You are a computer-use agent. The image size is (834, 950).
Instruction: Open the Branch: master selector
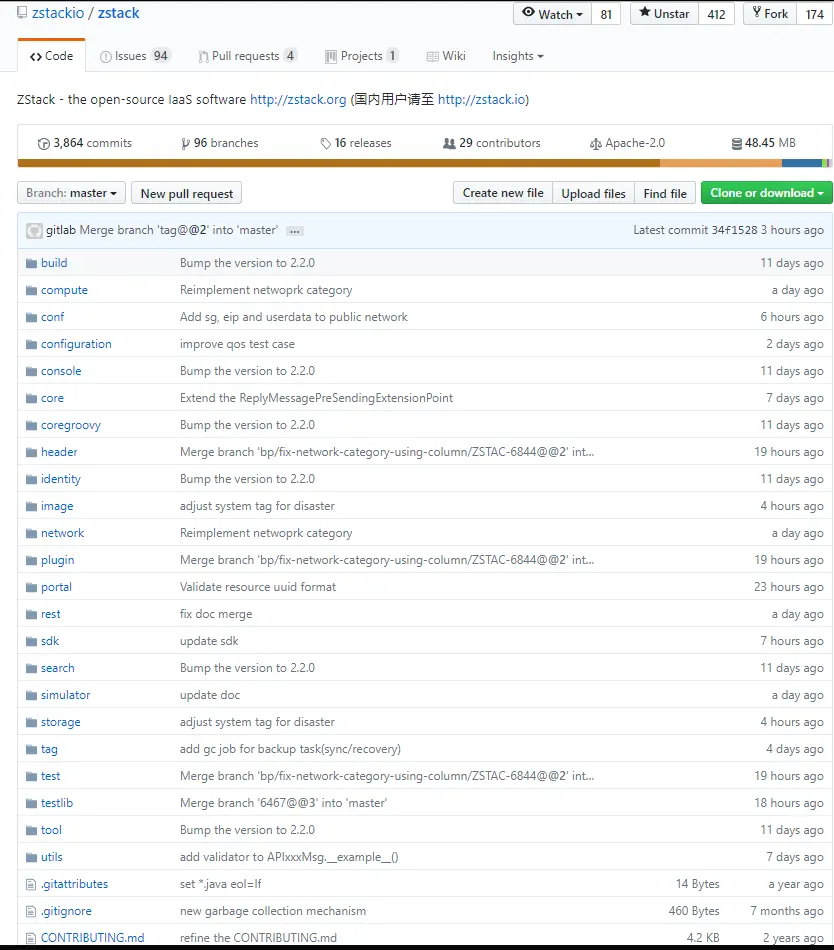point(71,193)
